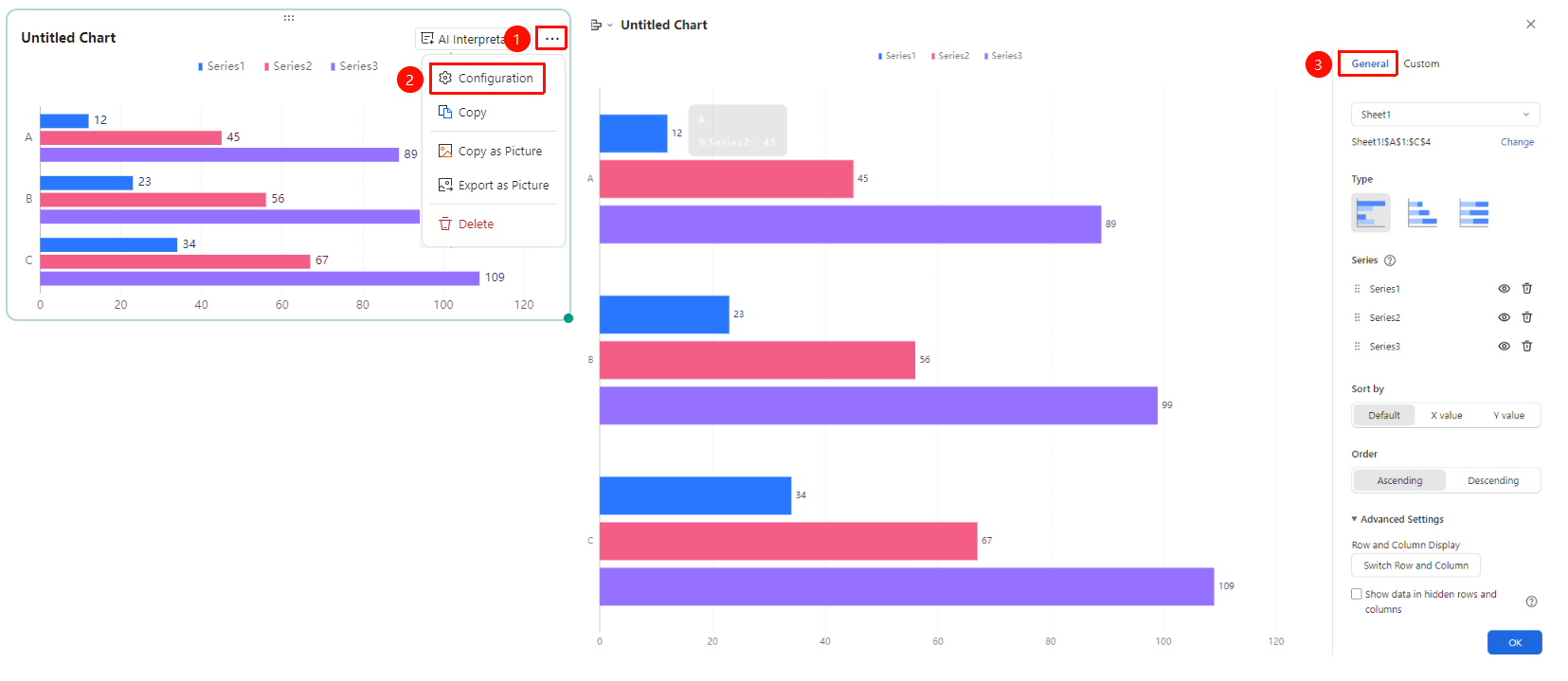Switch to the Custom tab
The image size is (1568, 681).
tap(1421, 63)
